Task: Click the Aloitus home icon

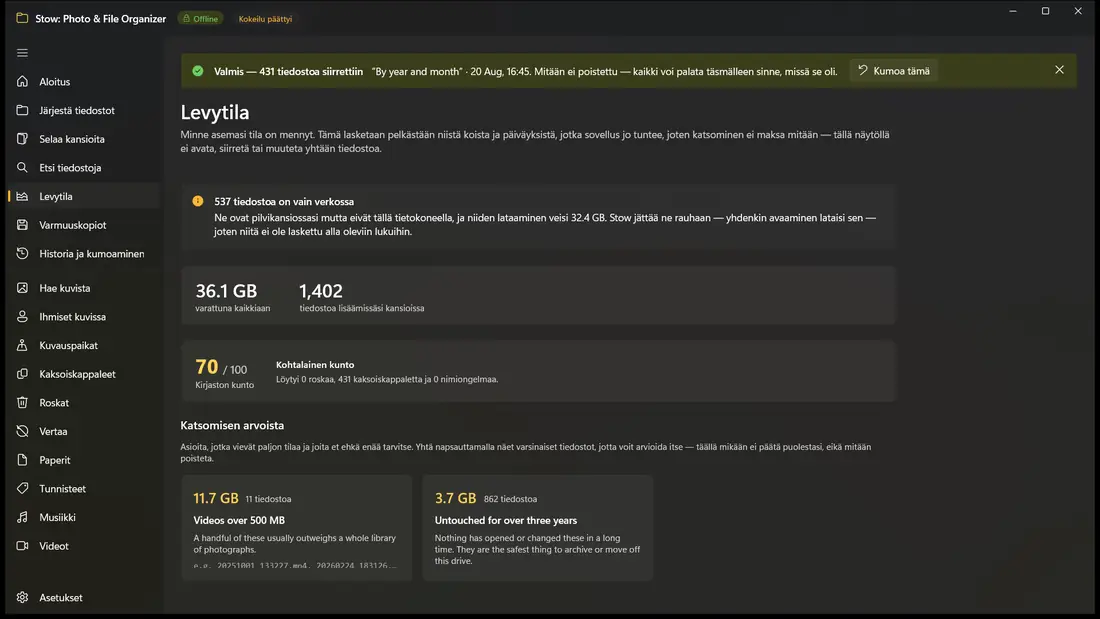Action: coord(22,81)
